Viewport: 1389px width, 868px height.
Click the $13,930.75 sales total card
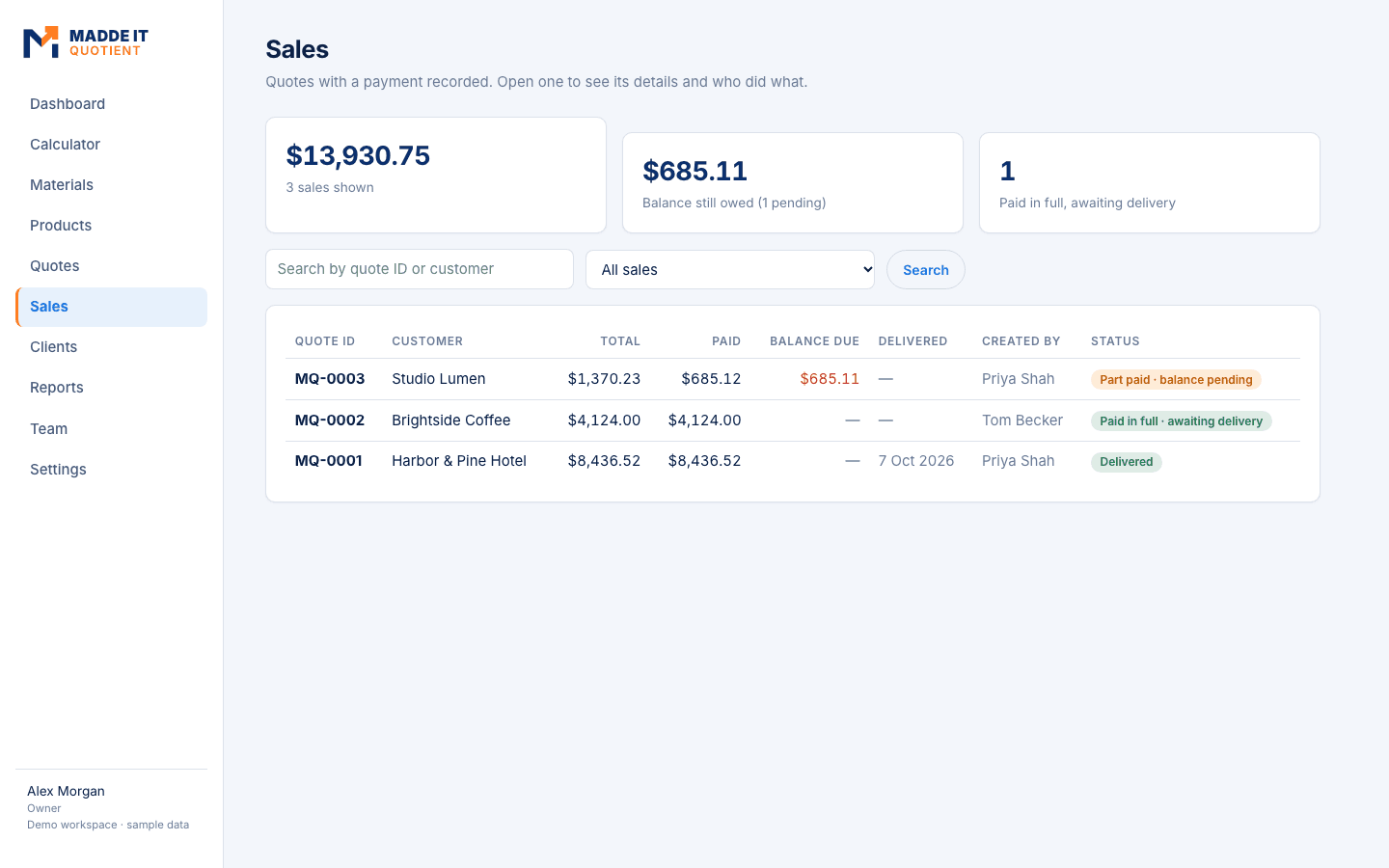click(x=436, y=175)
